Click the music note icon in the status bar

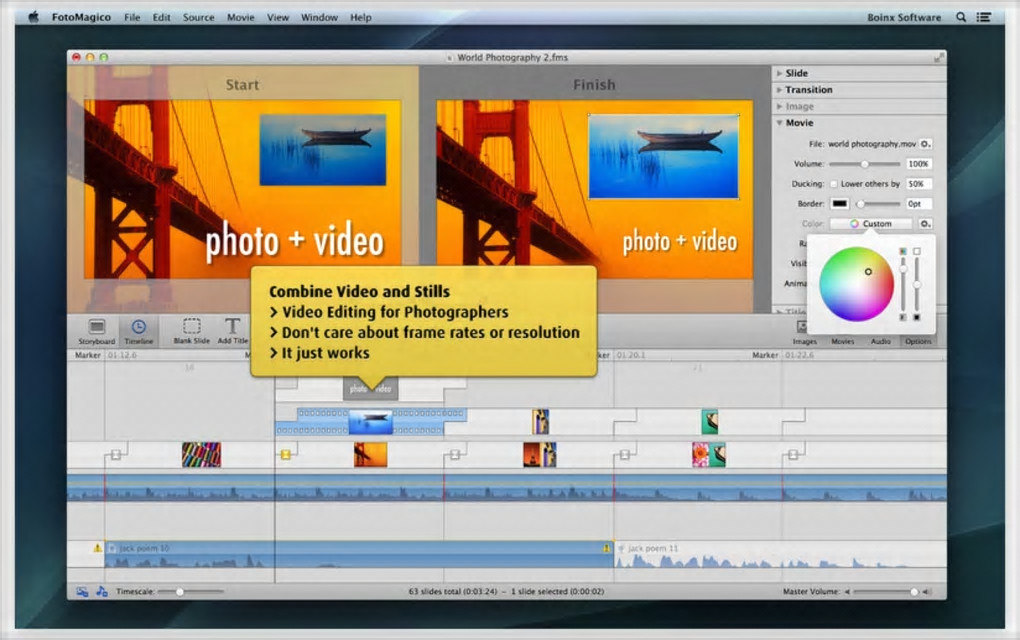[x=102, y=592]
